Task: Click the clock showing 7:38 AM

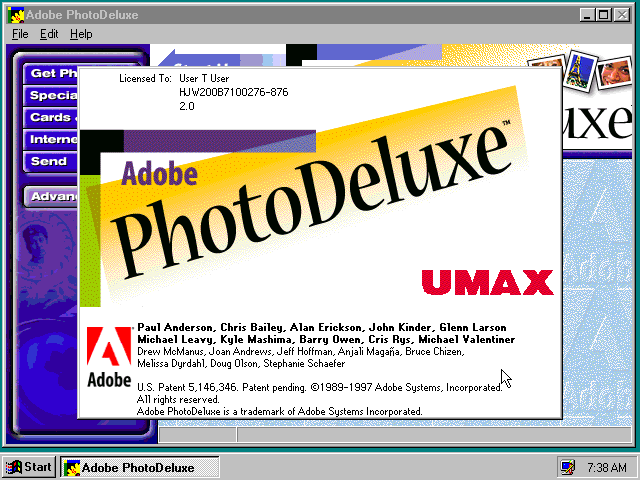Action: coord(607,467)
